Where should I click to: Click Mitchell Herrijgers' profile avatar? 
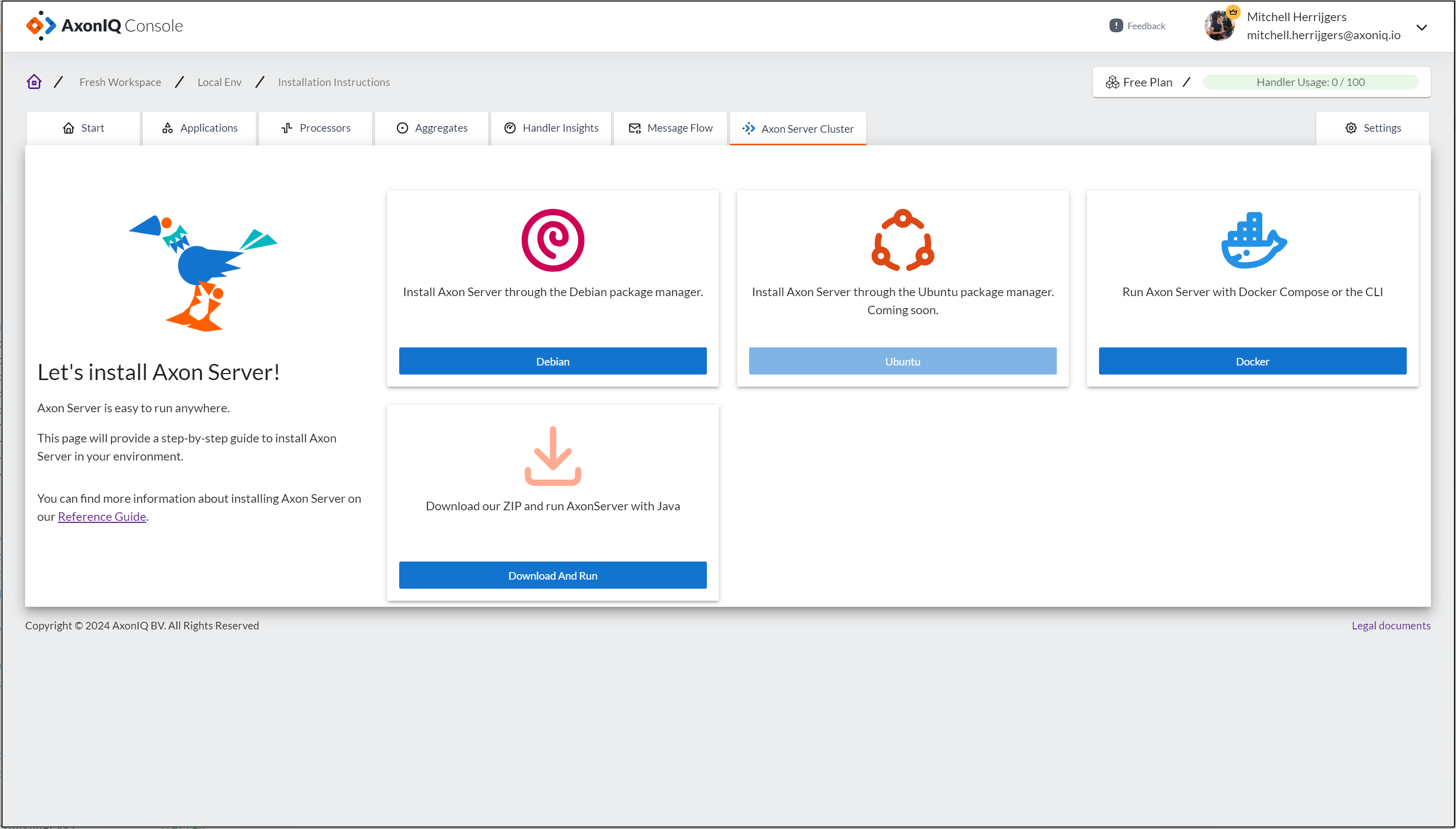1219,26
